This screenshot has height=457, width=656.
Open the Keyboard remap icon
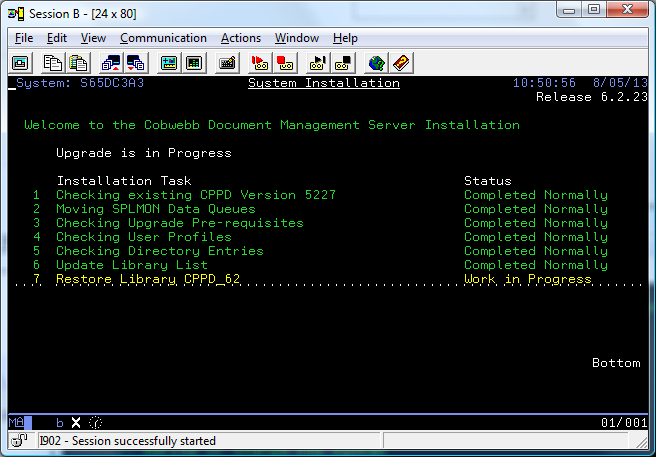(227, 63)
